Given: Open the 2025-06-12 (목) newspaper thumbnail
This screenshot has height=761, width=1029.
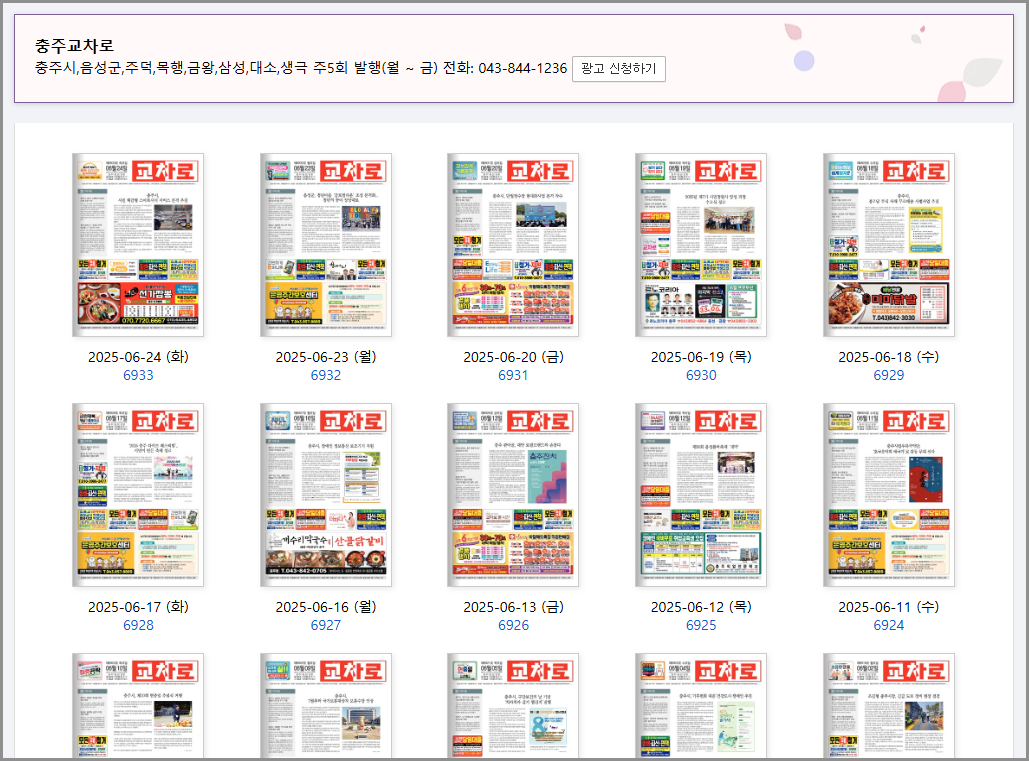Looking at the screenshot, I should click(x=701, y=495).
